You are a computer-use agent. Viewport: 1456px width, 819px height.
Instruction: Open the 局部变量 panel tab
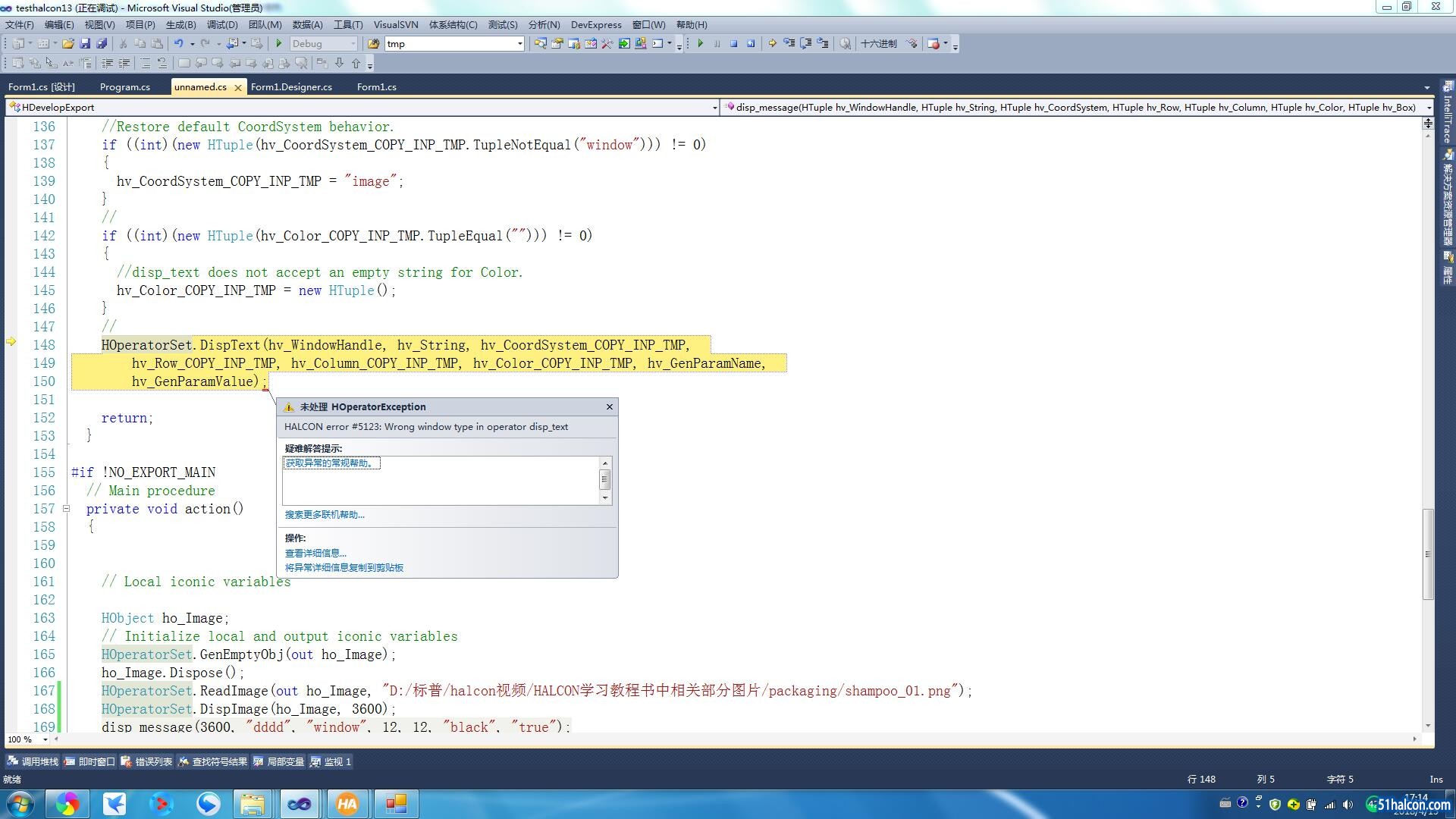click(279, 761)
